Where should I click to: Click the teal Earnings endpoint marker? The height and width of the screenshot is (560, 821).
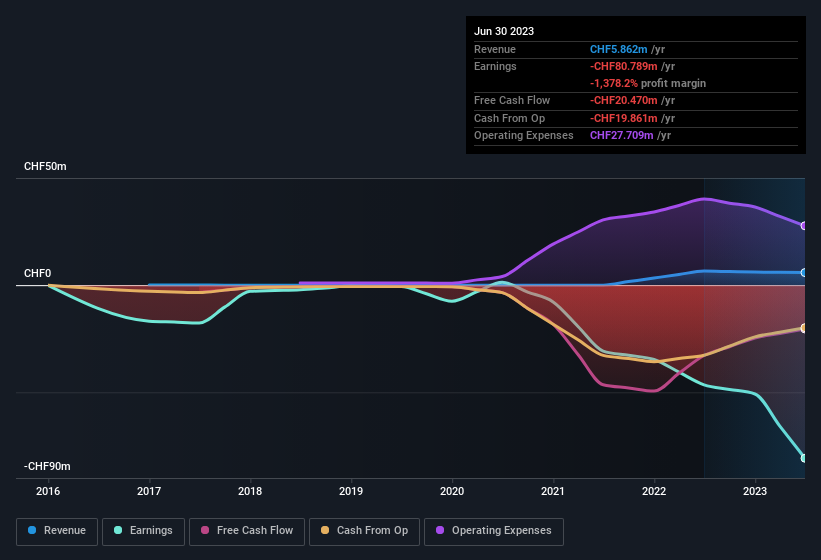pyautogui.click(x=804, y=458)
